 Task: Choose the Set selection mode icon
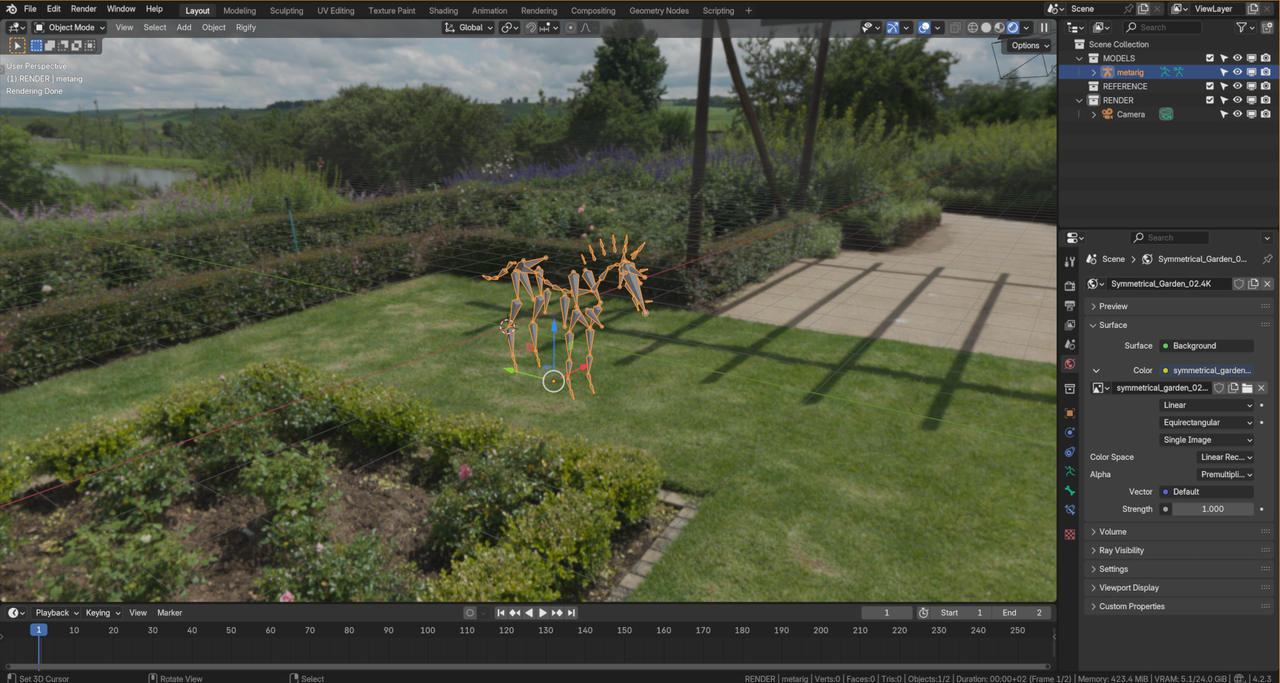pos(36,45)
